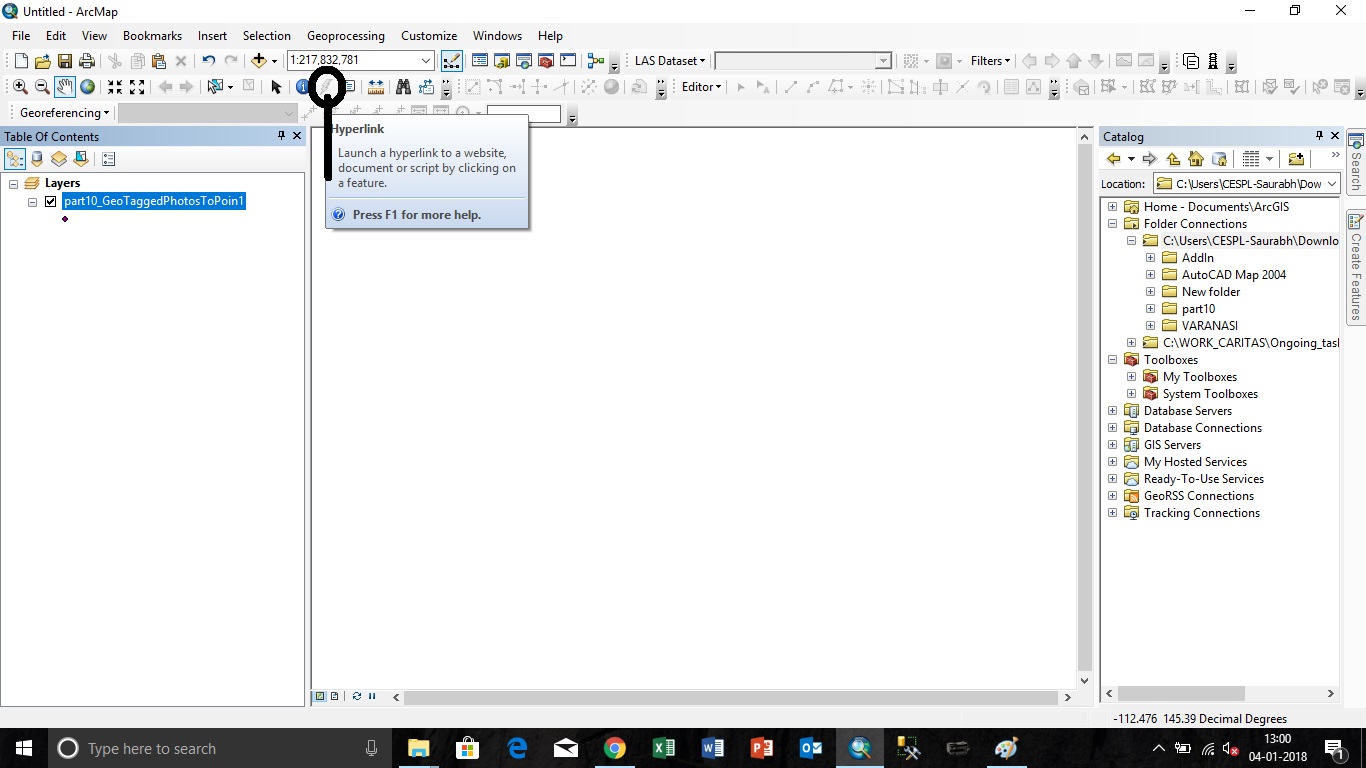The width and height of the screenshot is (1366, 768).
Task: Open the Insert menu
Action: pos(212,36)
